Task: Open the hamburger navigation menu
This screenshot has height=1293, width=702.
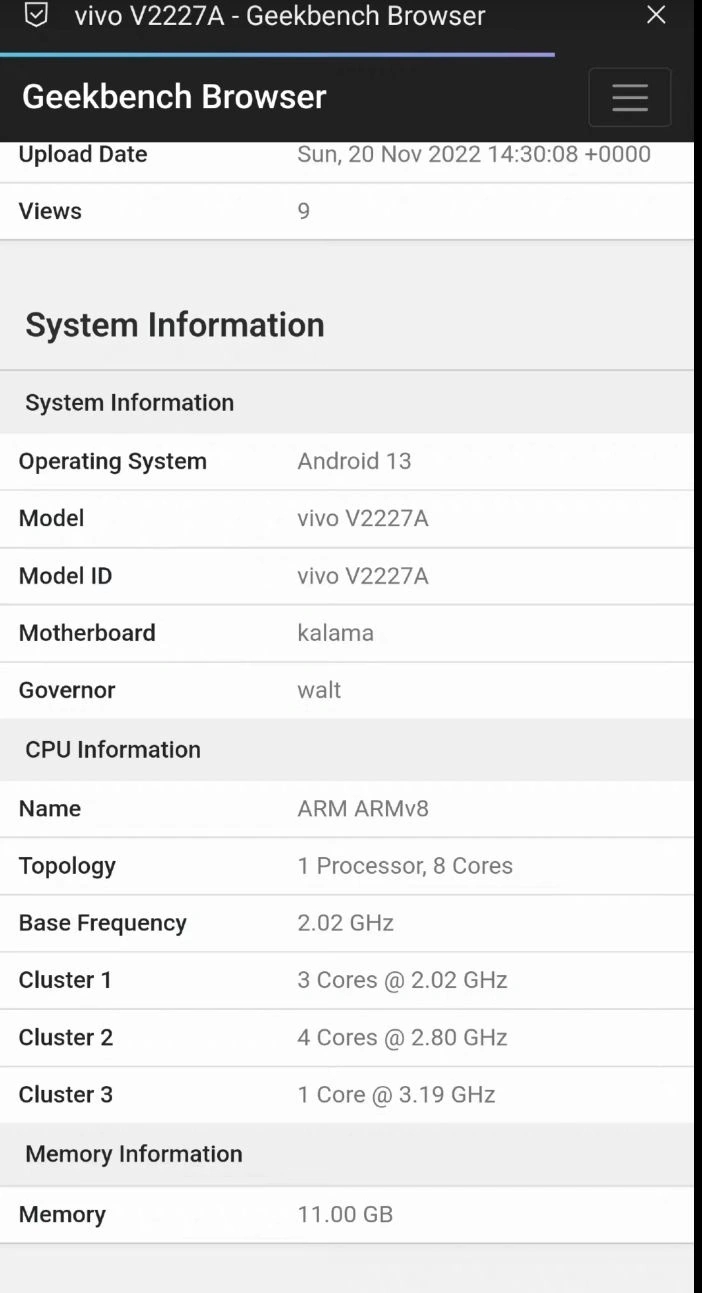Action: (x=629, y=97)
